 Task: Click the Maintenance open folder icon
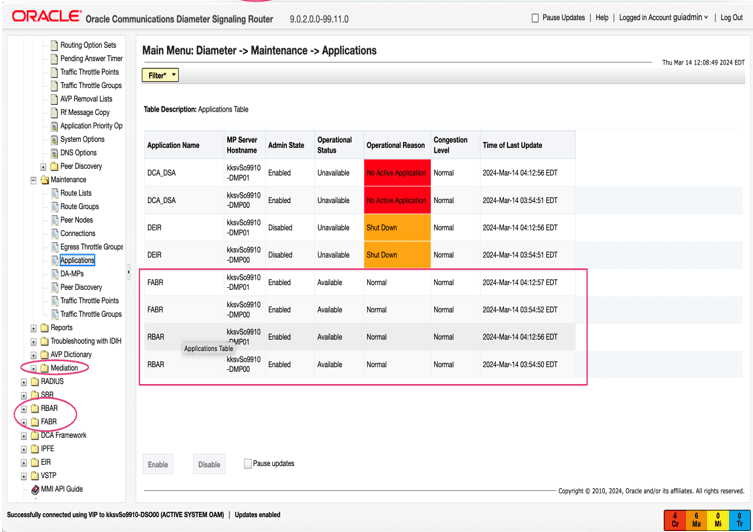pyautogui.click(x=45, y=180)
